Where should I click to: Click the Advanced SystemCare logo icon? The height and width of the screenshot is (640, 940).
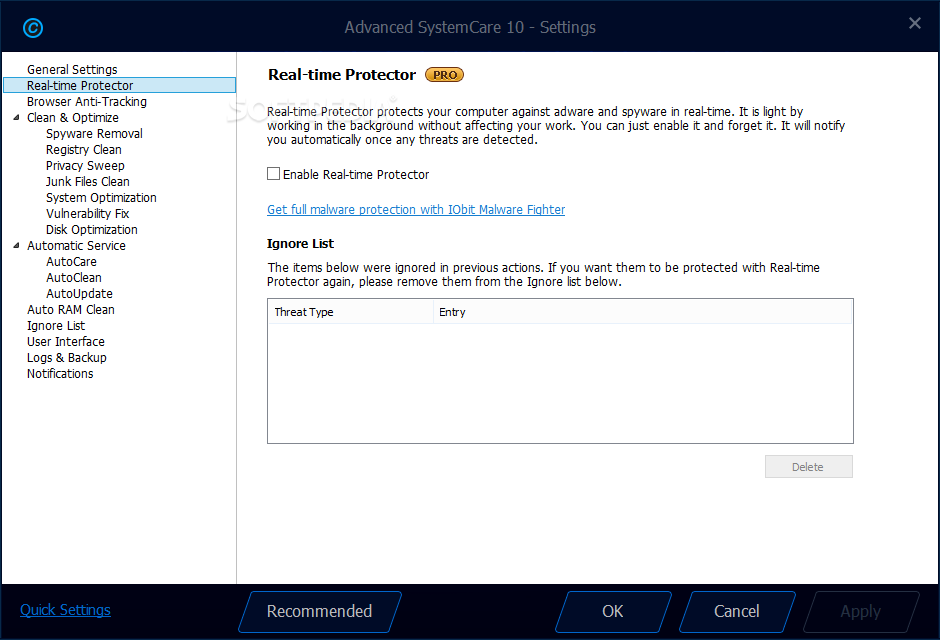point(33,28)
